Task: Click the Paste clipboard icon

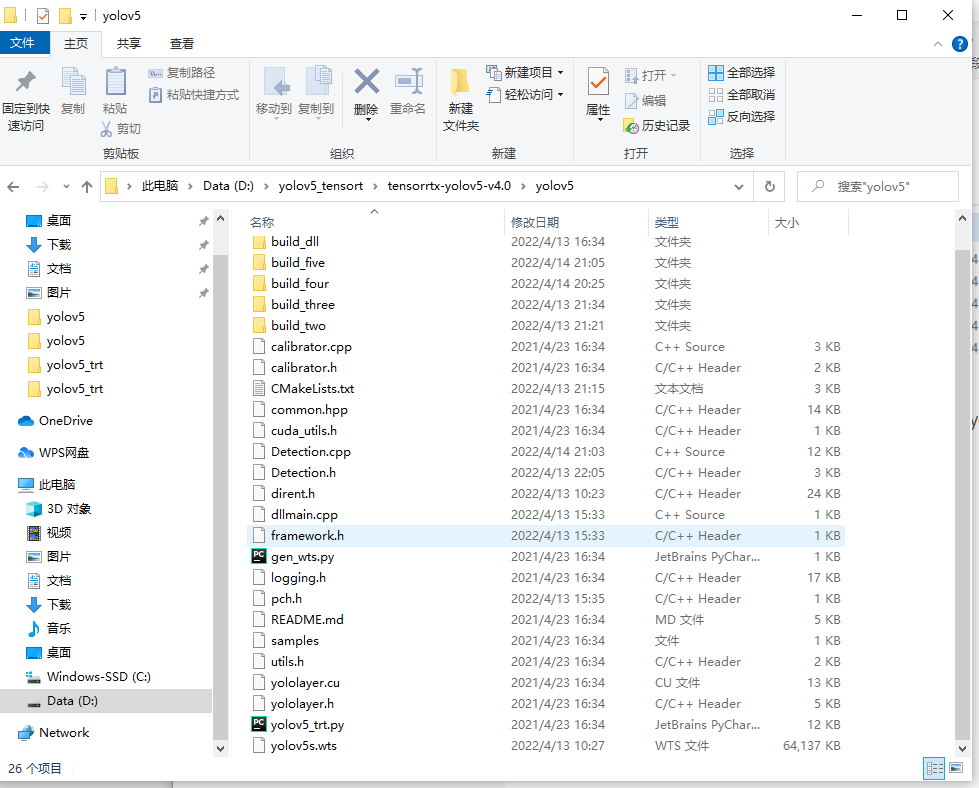Action: [x=115, y=82]
